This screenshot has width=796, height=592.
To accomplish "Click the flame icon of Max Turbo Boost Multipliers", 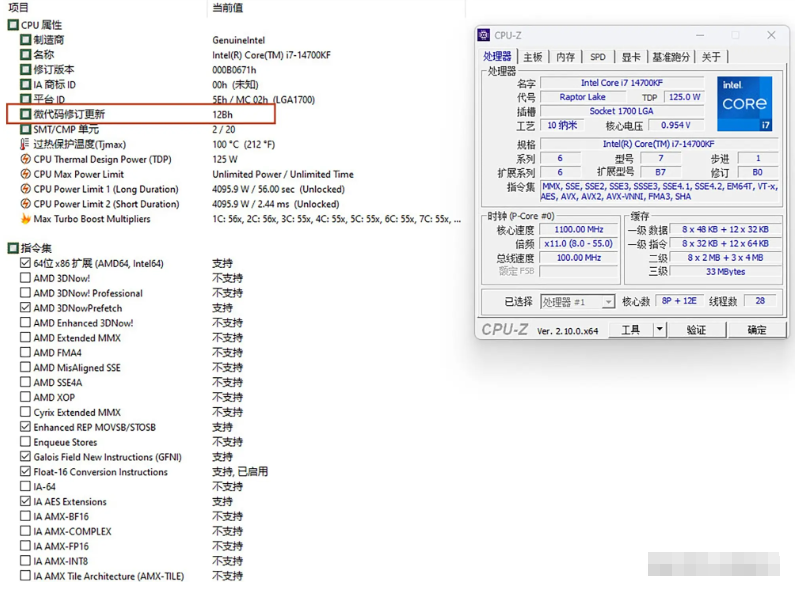I will 25,218.
